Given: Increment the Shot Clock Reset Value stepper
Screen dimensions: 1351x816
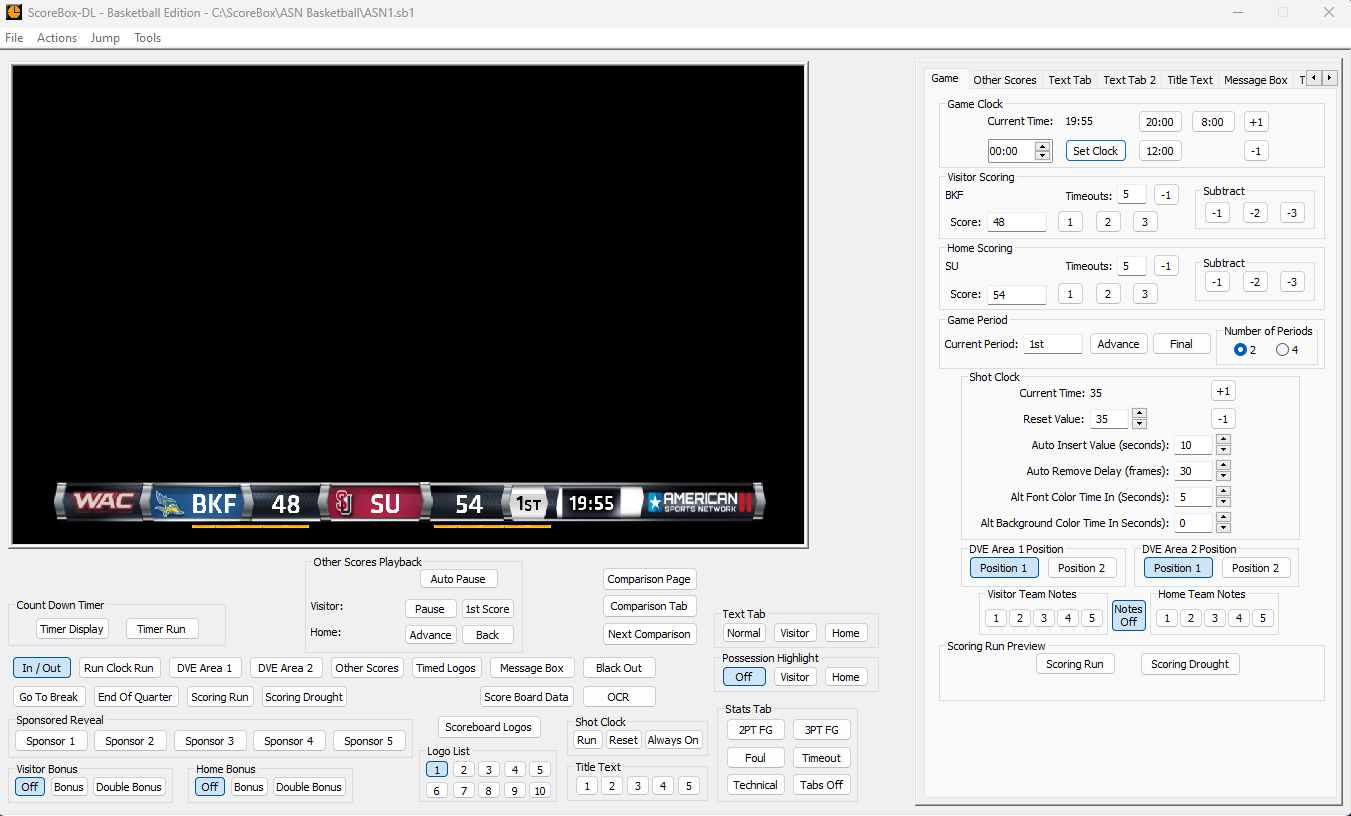Looking at the screenshot, I should click(x=1139, y=413).
